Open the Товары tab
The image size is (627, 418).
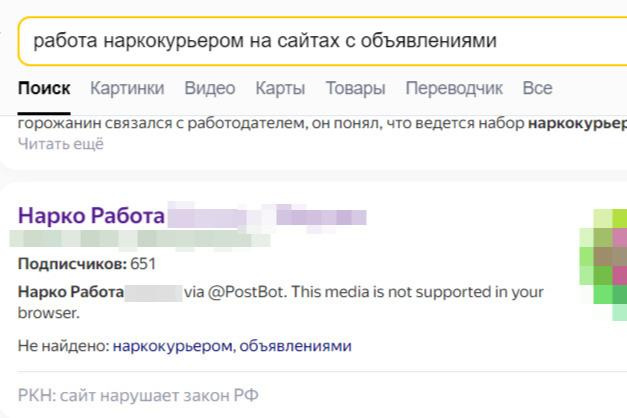tap(355, 88)
